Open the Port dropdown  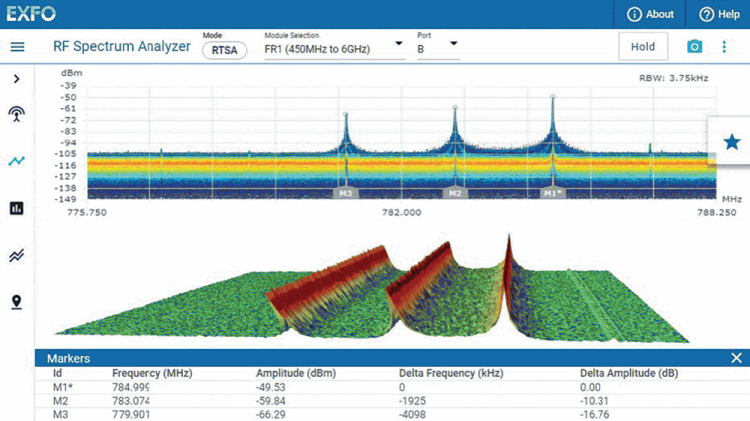pos(438,46)
